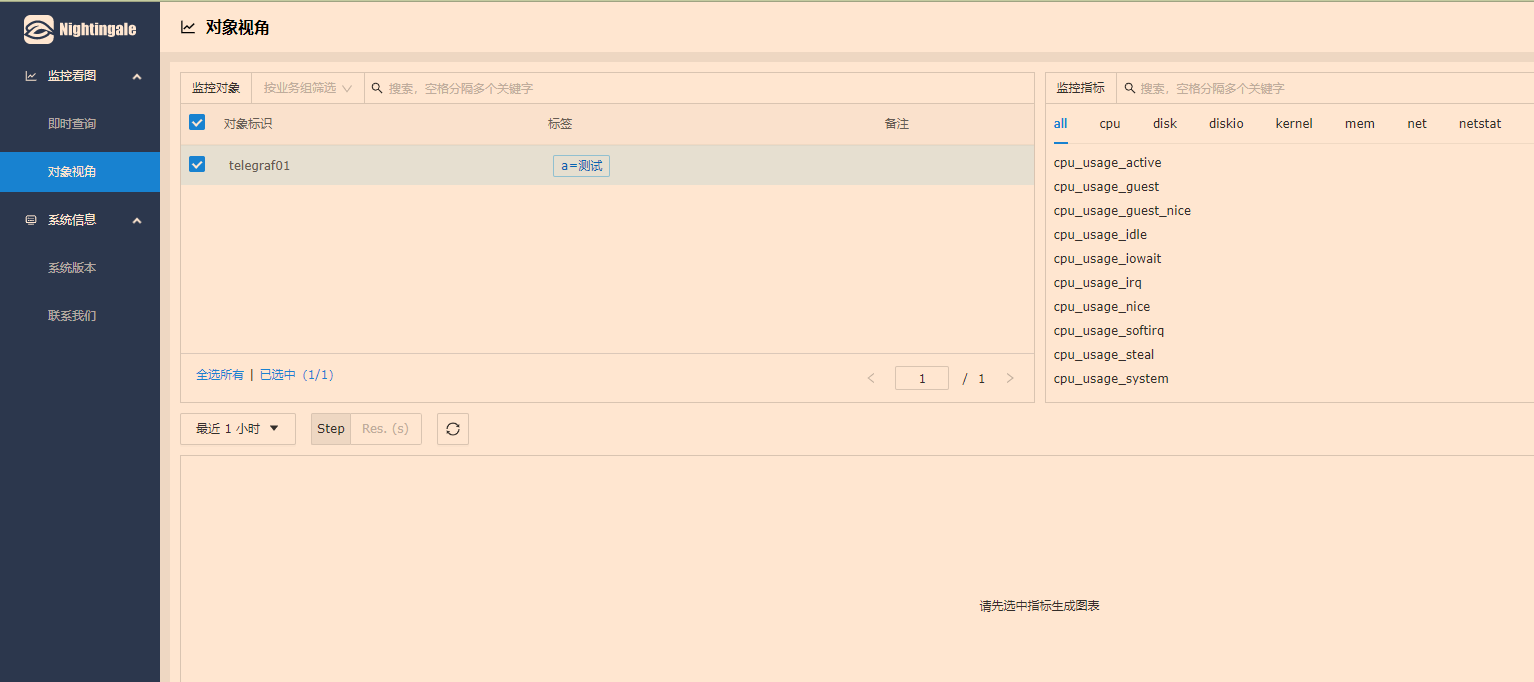
Task: Click the Res. (s) step input
Action: [x=386, y=429]
